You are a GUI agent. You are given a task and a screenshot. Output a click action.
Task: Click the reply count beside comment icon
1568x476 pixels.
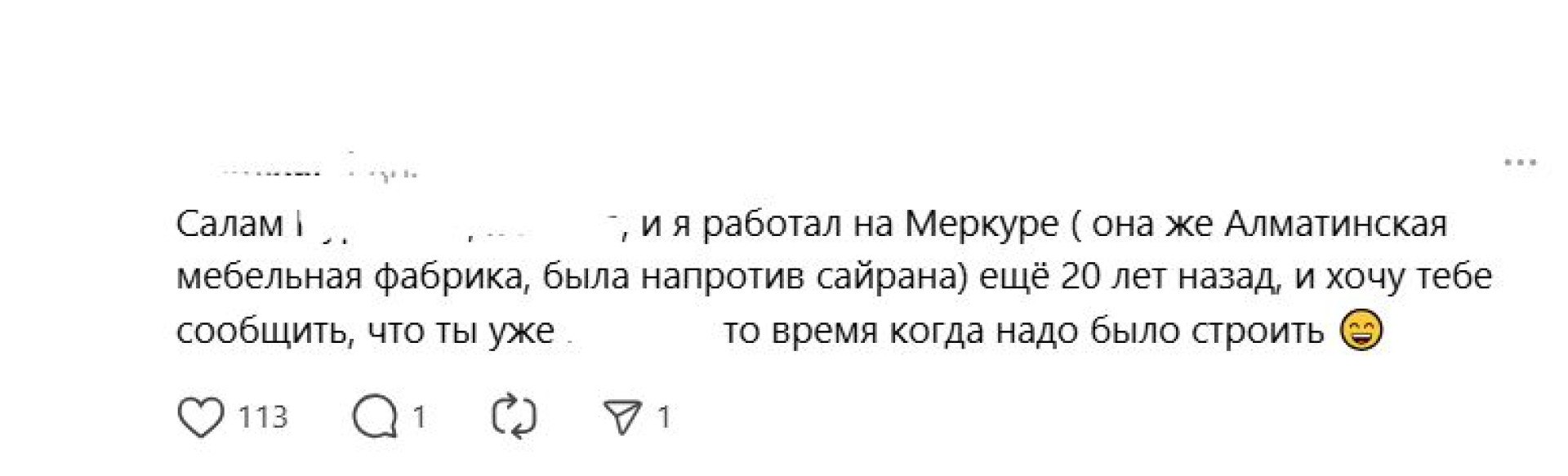419,417
